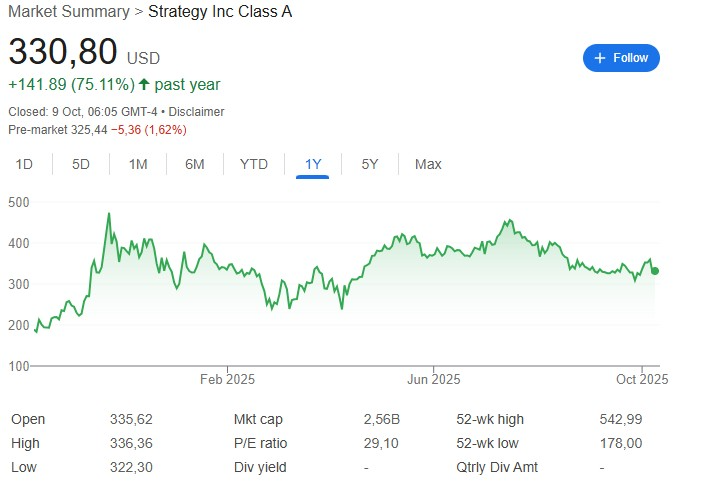
Task: Click the Feb 2025 axis label
Action: pos(227,379)
